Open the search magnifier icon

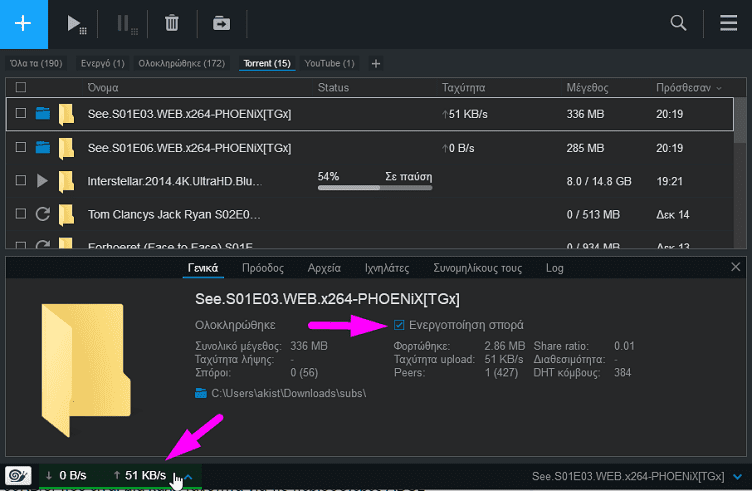coord(678,23)
